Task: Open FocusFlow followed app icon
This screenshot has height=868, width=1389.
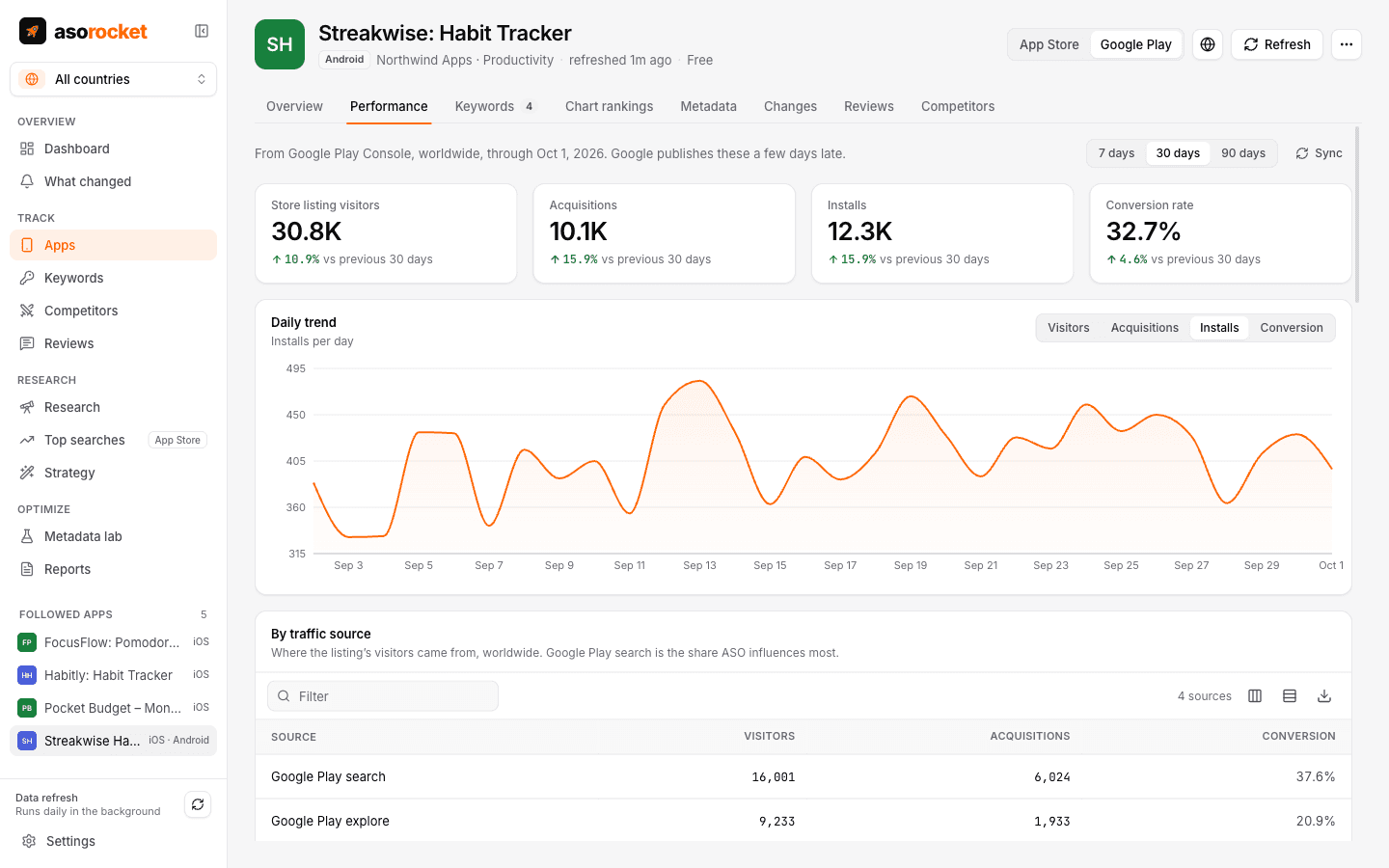Action: tap(27, 642)
